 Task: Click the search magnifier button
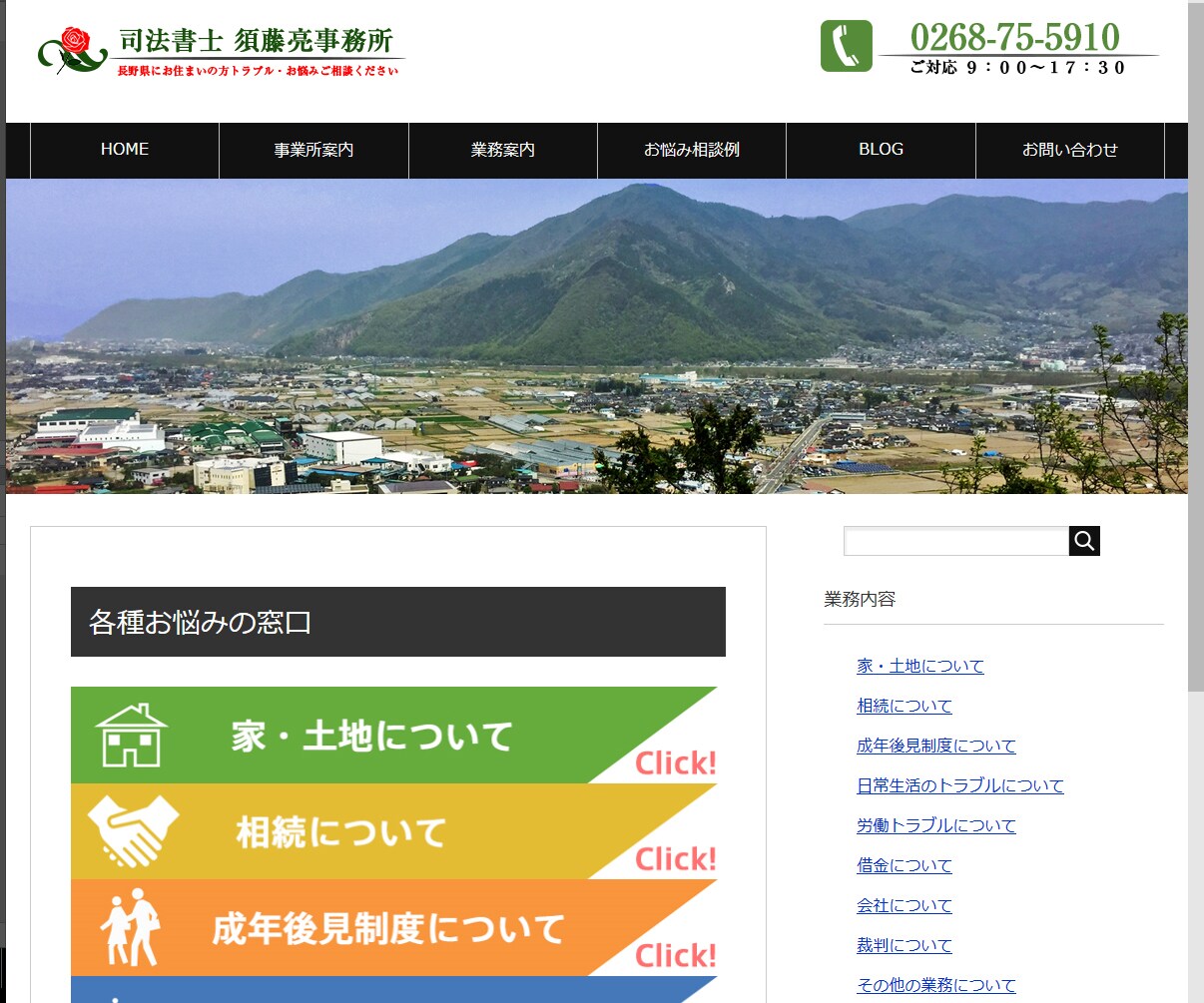click(x=1084, y=541)
